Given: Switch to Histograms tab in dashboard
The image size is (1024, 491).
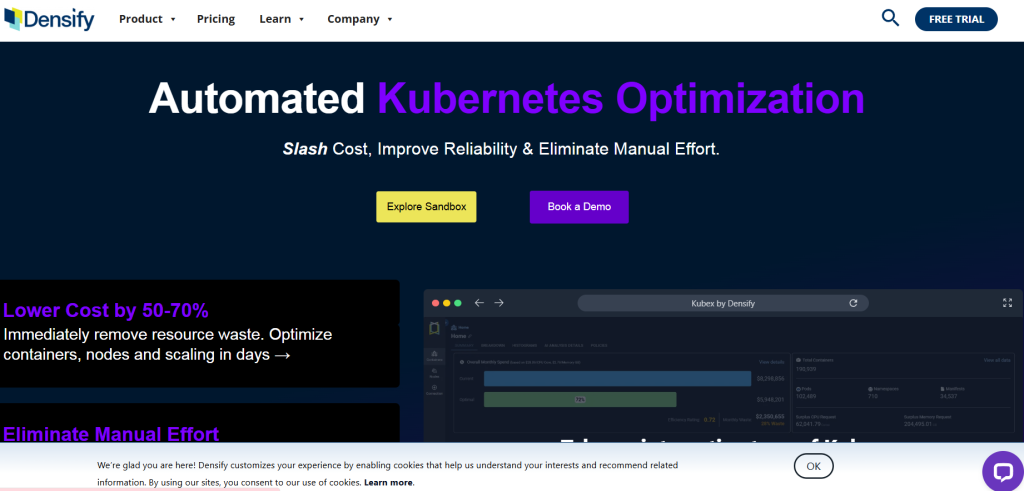Looking at the screenshot, I should (x=524, y=345).
